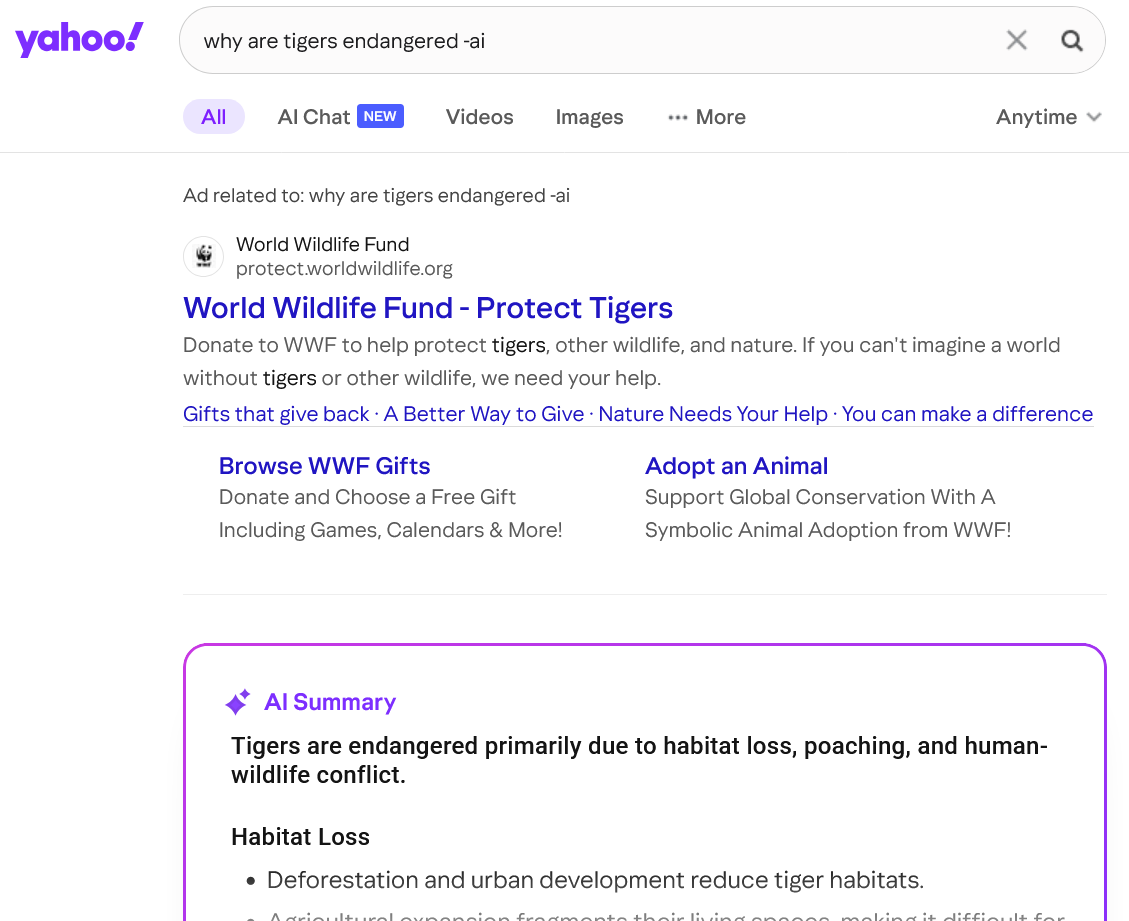Click the 'Tigers are endangered primarily' summary sentence
This screenshot has width=1129, height=921.
point(639,760)
